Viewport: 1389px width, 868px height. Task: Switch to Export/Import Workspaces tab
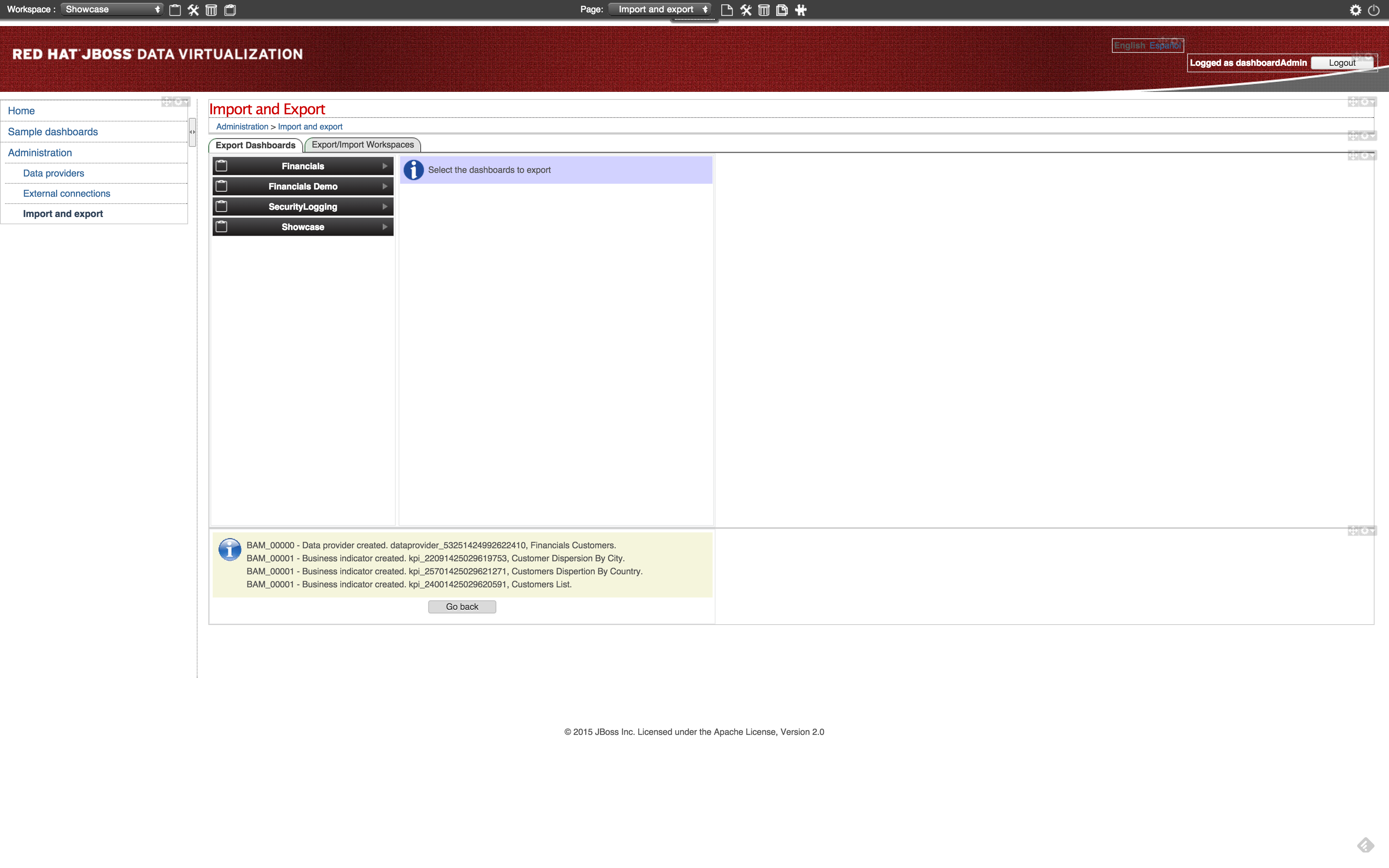pyautogui.click(x=363, y=145)
